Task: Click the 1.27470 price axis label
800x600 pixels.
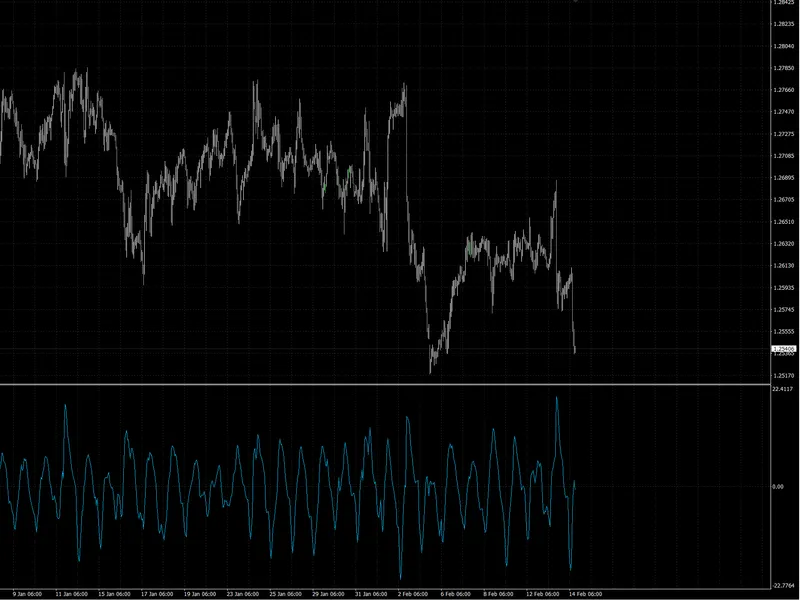Action: (783, 112)
